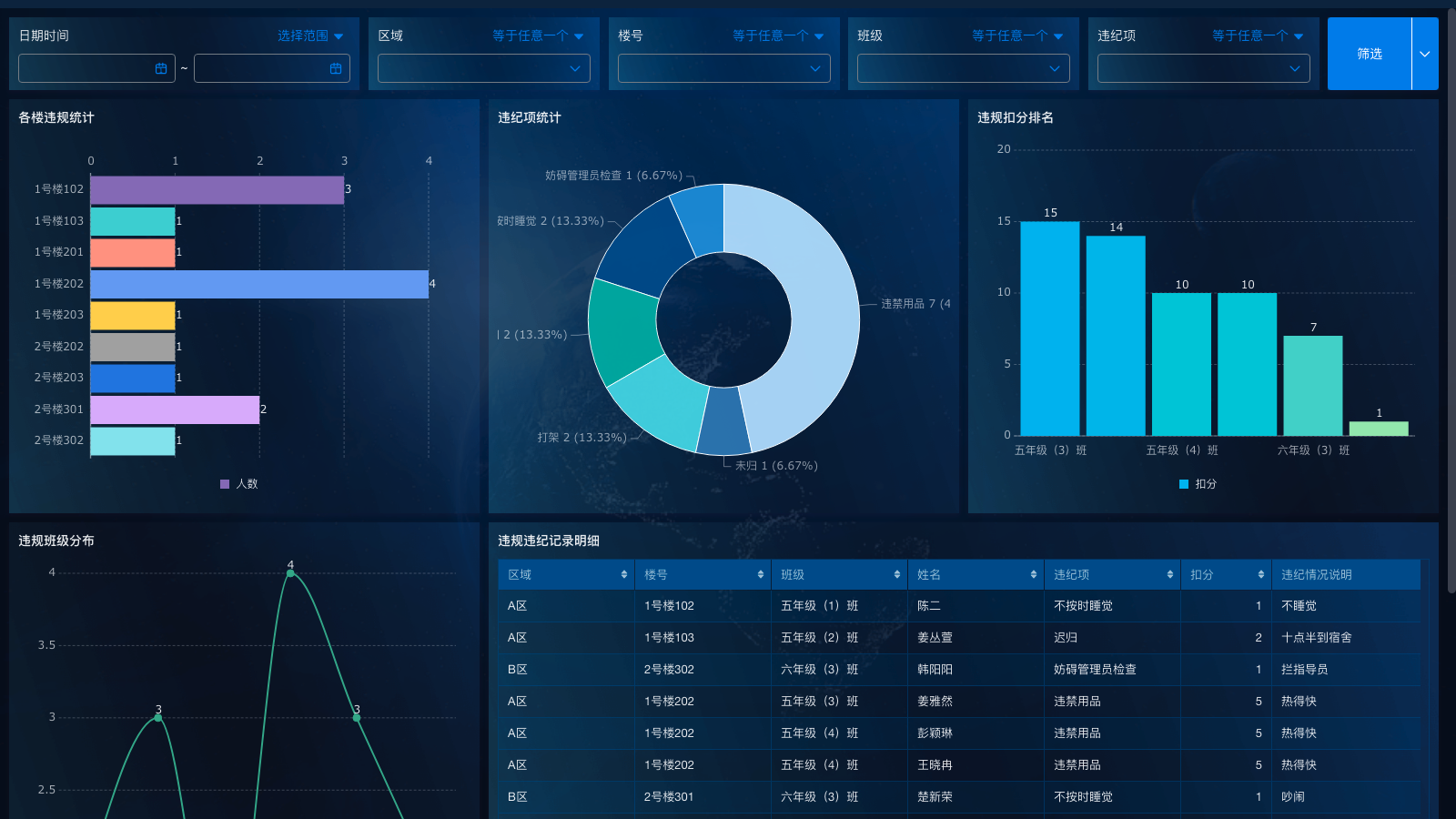Click the small green bar labeled 1
Image resolution: width=1456 pixels, height=819 pixels.
1379,429
